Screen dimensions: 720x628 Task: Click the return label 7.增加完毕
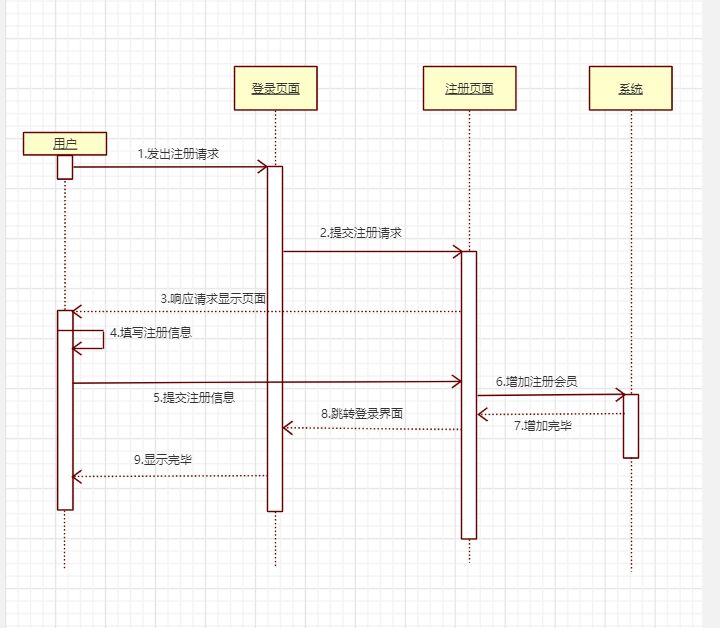(x=542, y=426)
